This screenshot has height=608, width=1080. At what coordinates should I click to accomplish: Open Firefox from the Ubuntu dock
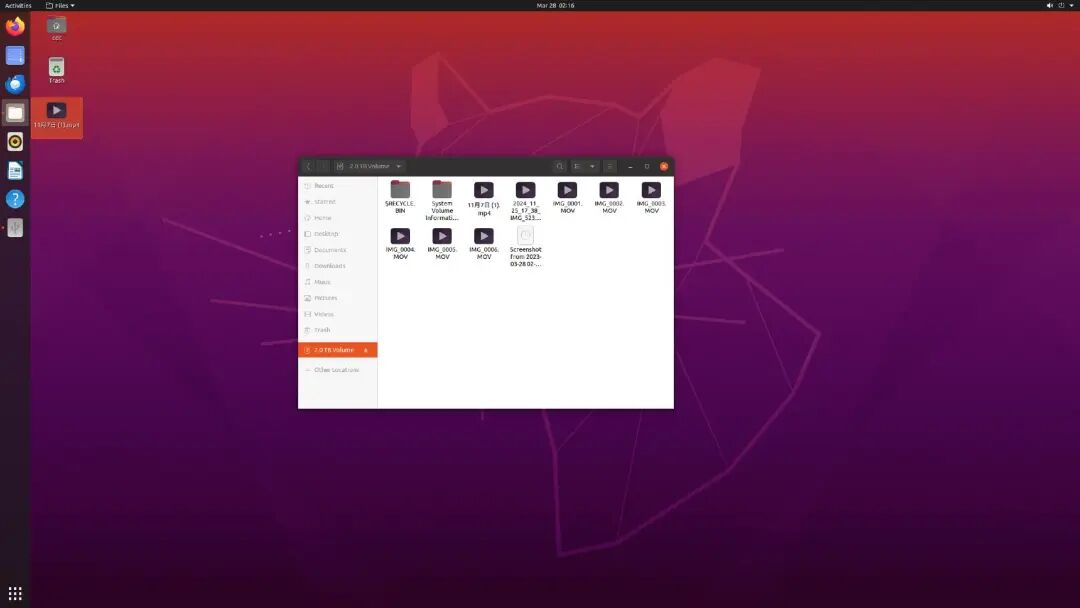15,27
